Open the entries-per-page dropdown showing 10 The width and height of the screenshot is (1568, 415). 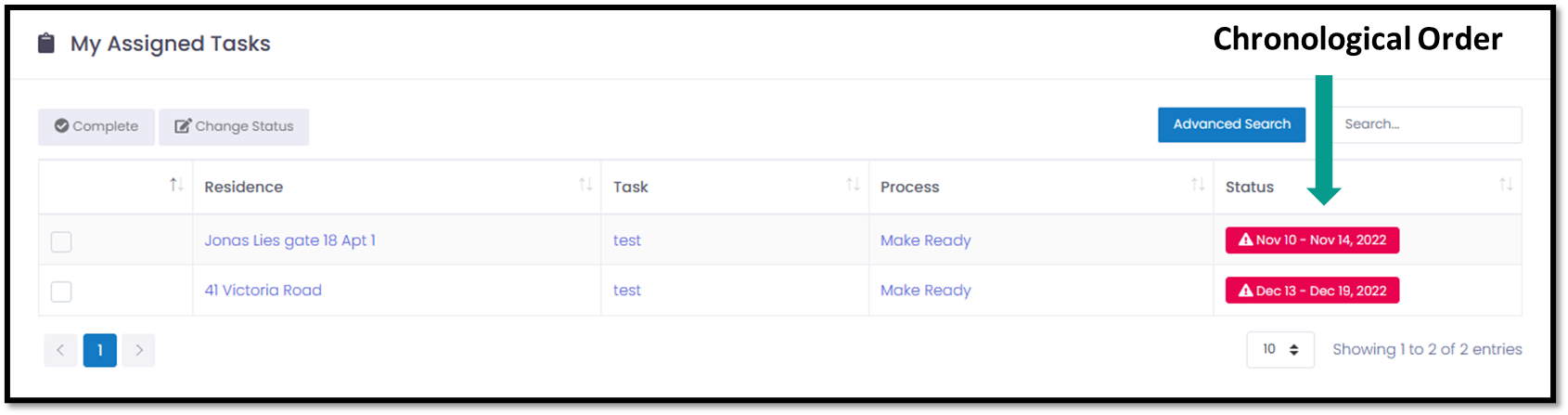point(1280,349)
